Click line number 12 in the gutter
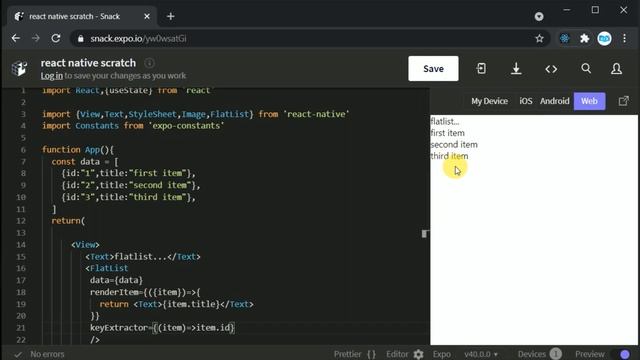Image resolution: width=640 pixels, height=360 pixels. point(21,221)
